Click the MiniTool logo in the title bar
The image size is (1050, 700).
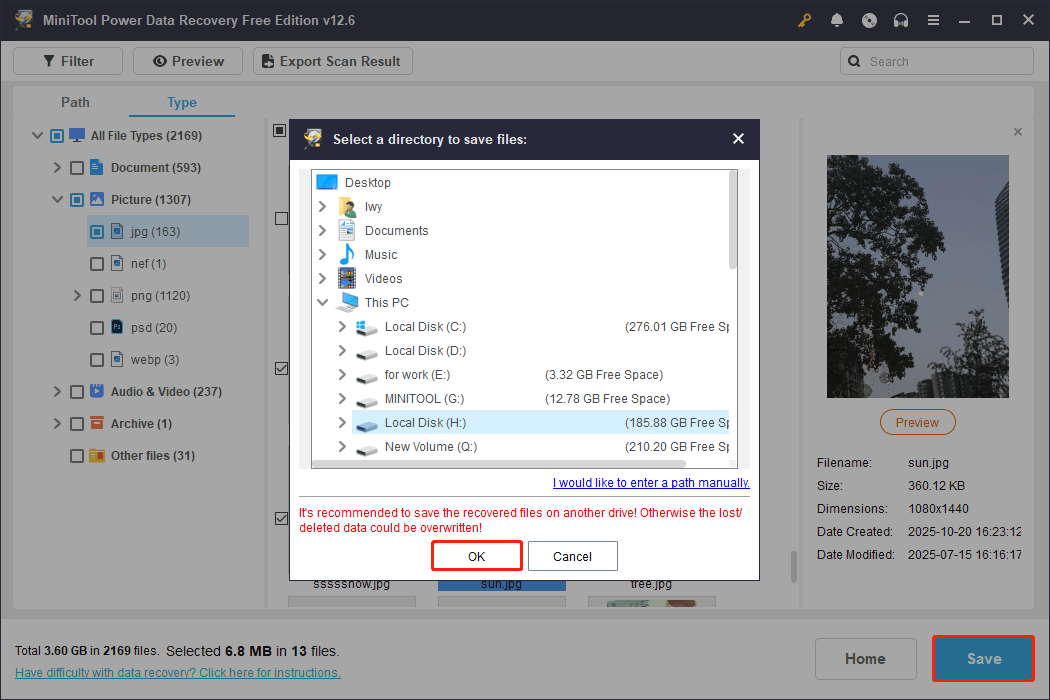[x=22, y=19]
